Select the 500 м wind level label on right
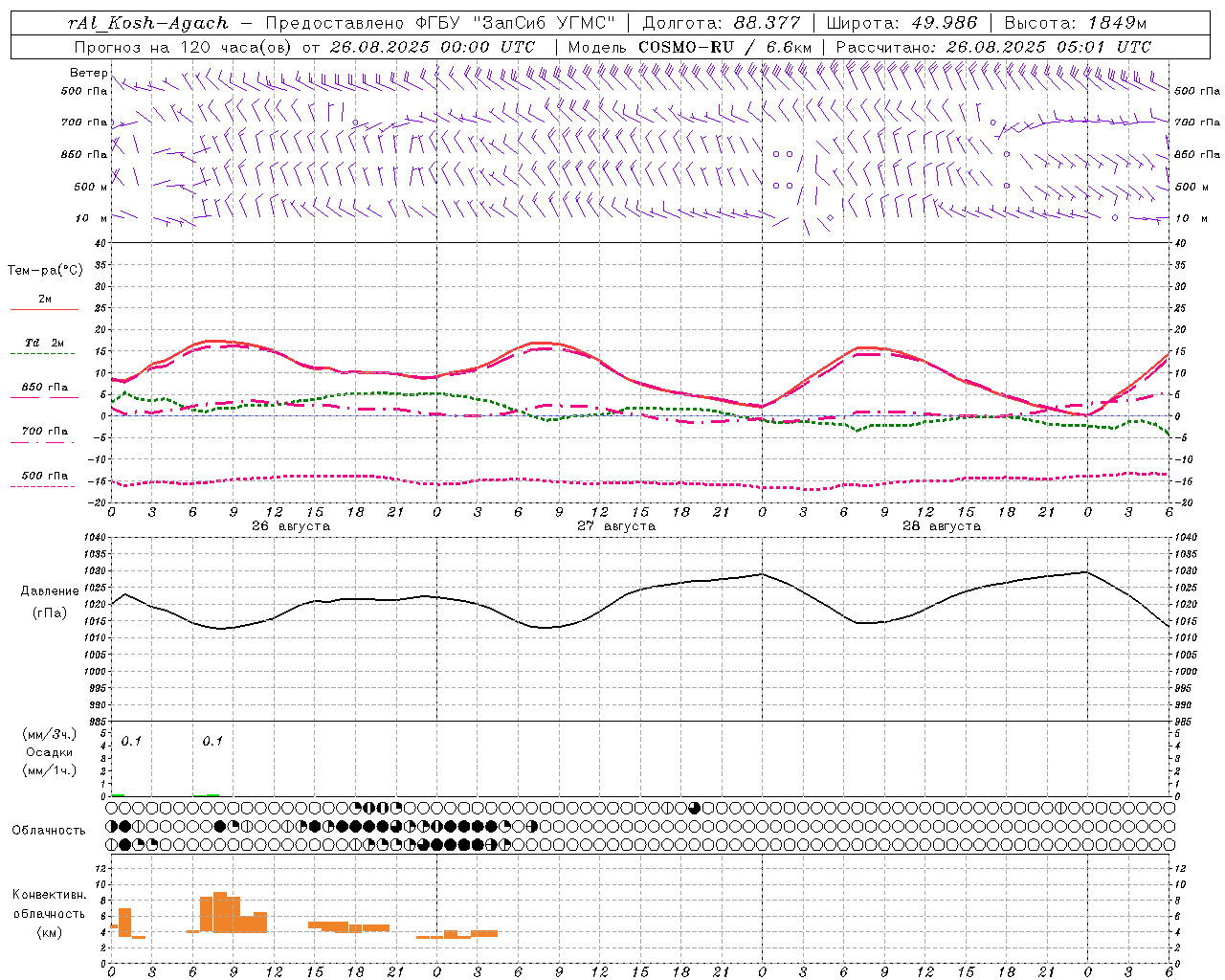This screenshot has height=980, width=1225. coord(1191,187)
